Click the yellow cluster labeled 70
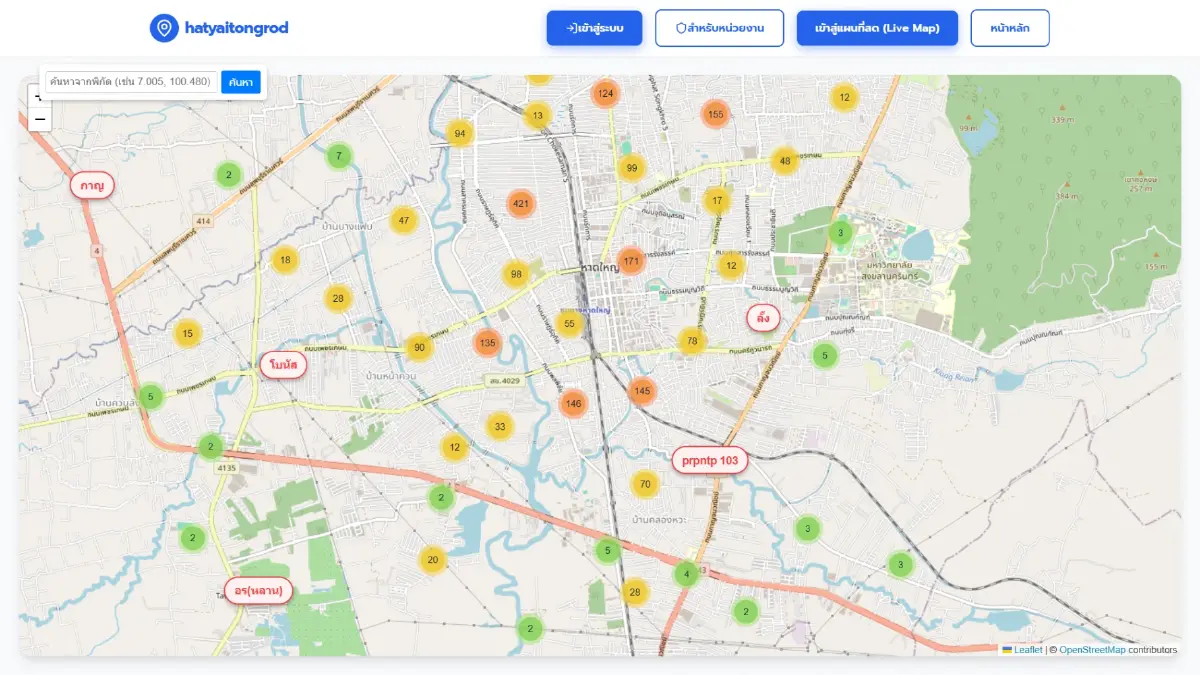The height and width of the screenshot is (675, 1200). (x=645, y=485)
